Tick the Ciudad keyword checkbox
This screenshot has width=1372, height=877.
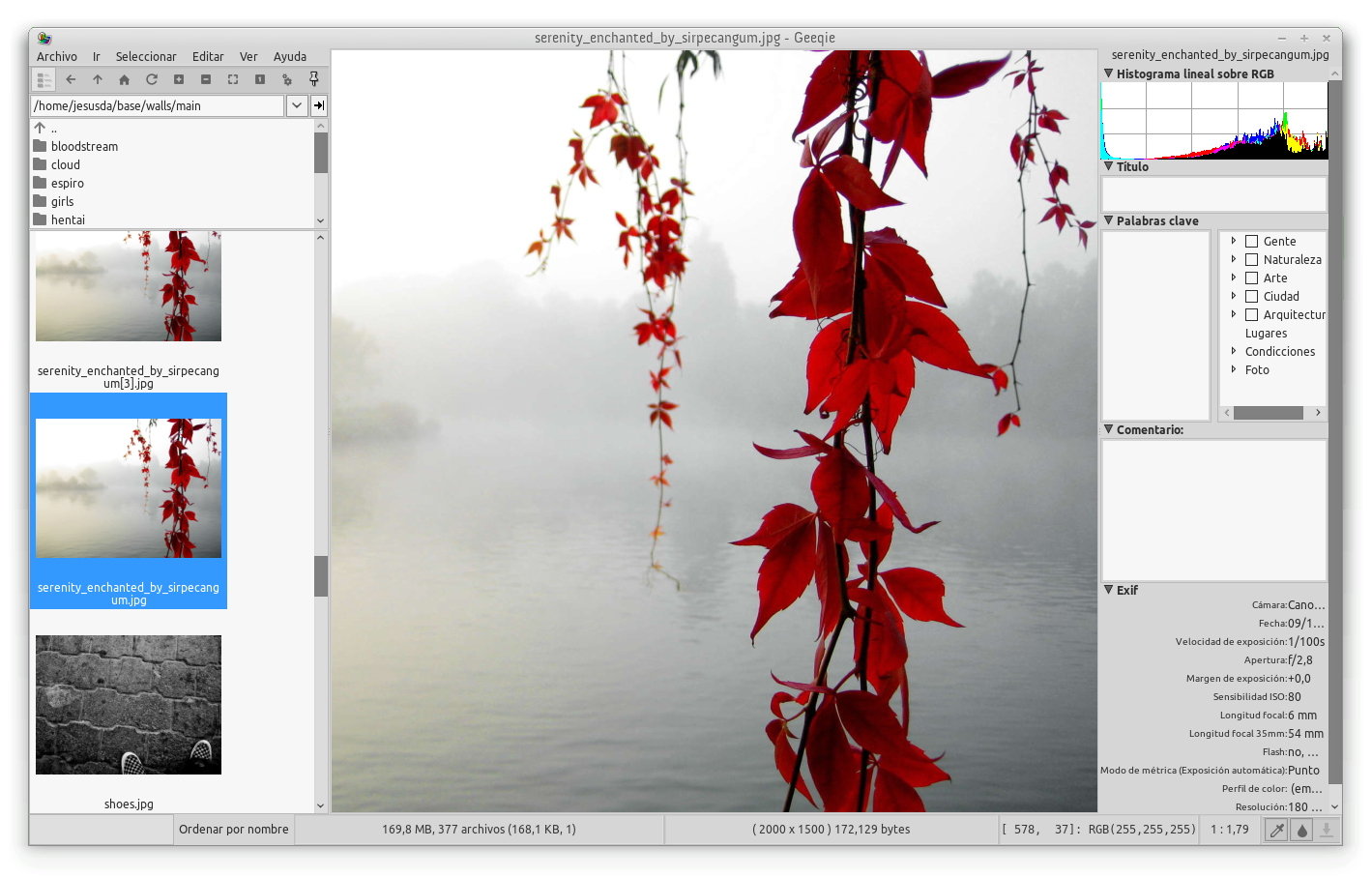[1251, 297]
